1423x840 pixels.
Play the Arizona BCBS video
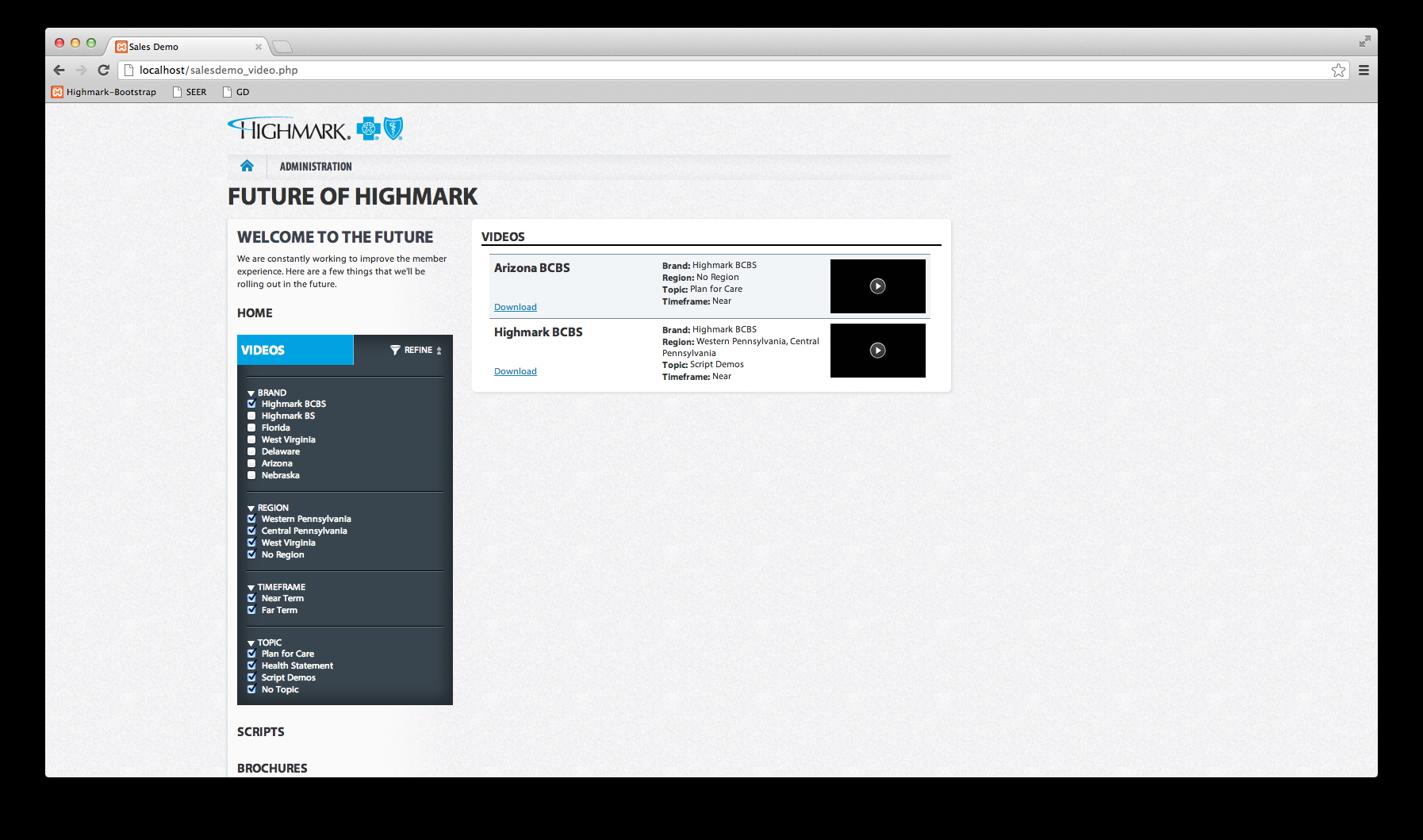tap(877, 286)
